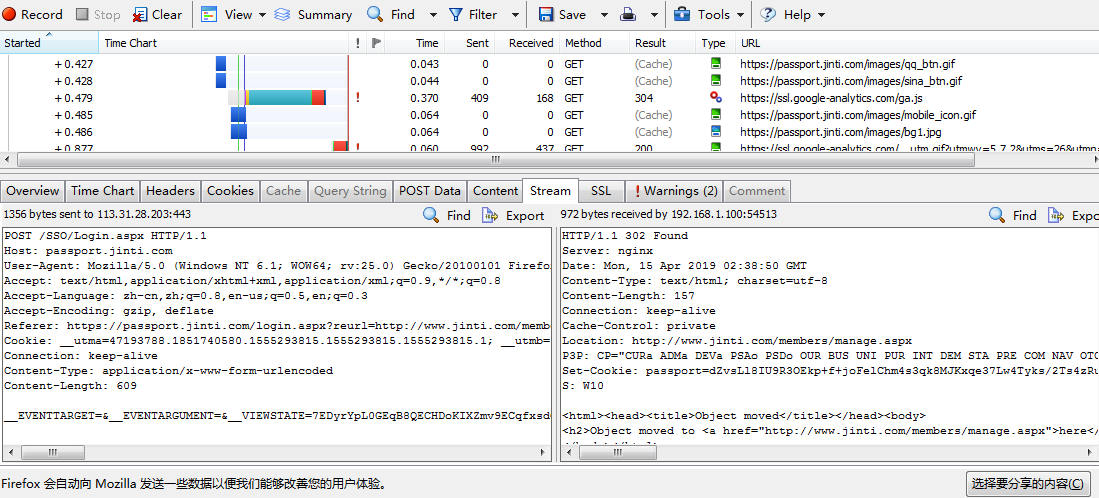Expand the Help dropdown menu
Viewport: 1099px width, 498px height.
[821, 15]
